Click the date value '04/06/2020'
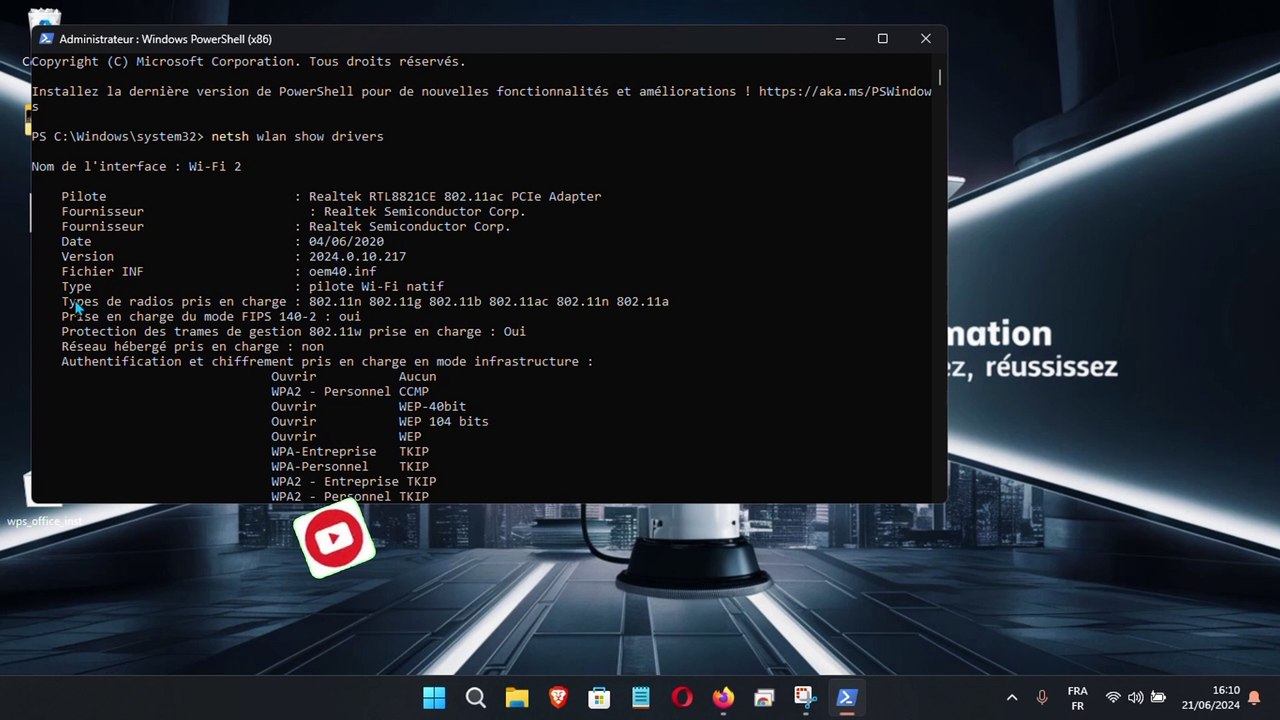 coord(346,242)
